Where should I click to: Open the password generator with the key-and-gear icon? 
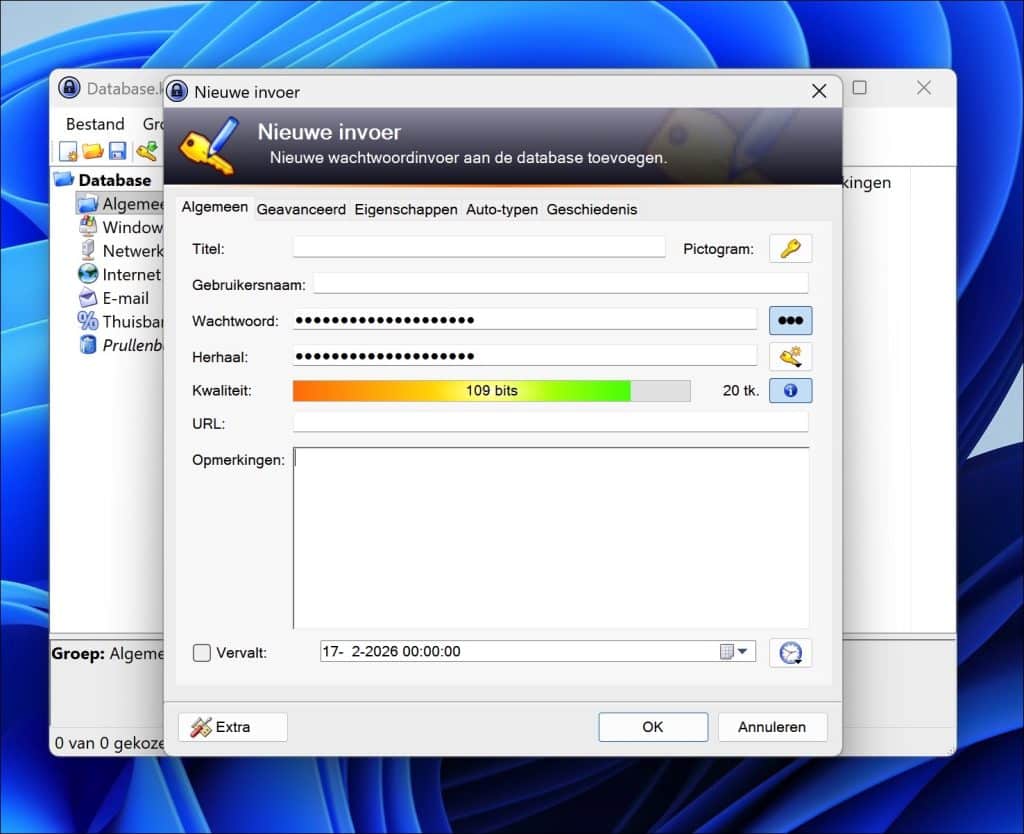(790, 356)
